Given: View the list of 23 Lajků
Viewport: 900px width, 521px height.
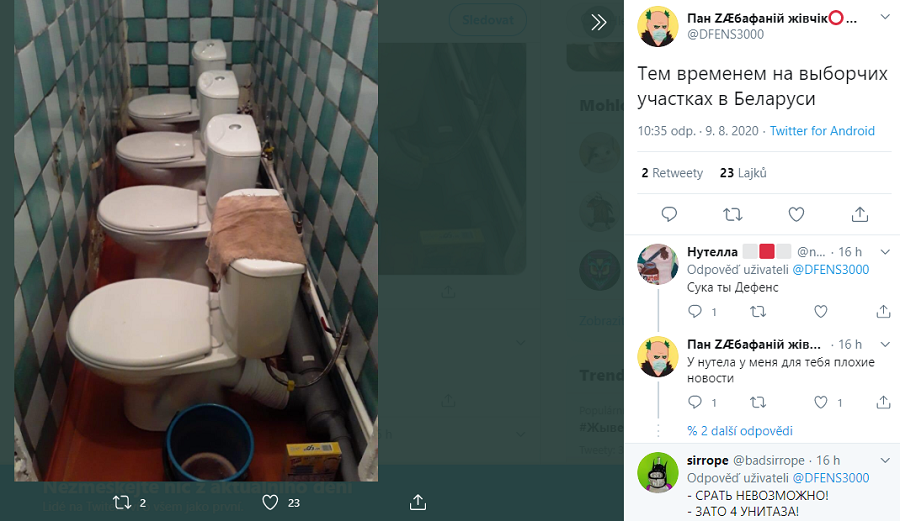Looking at the screenshot, I should (743, 173).
